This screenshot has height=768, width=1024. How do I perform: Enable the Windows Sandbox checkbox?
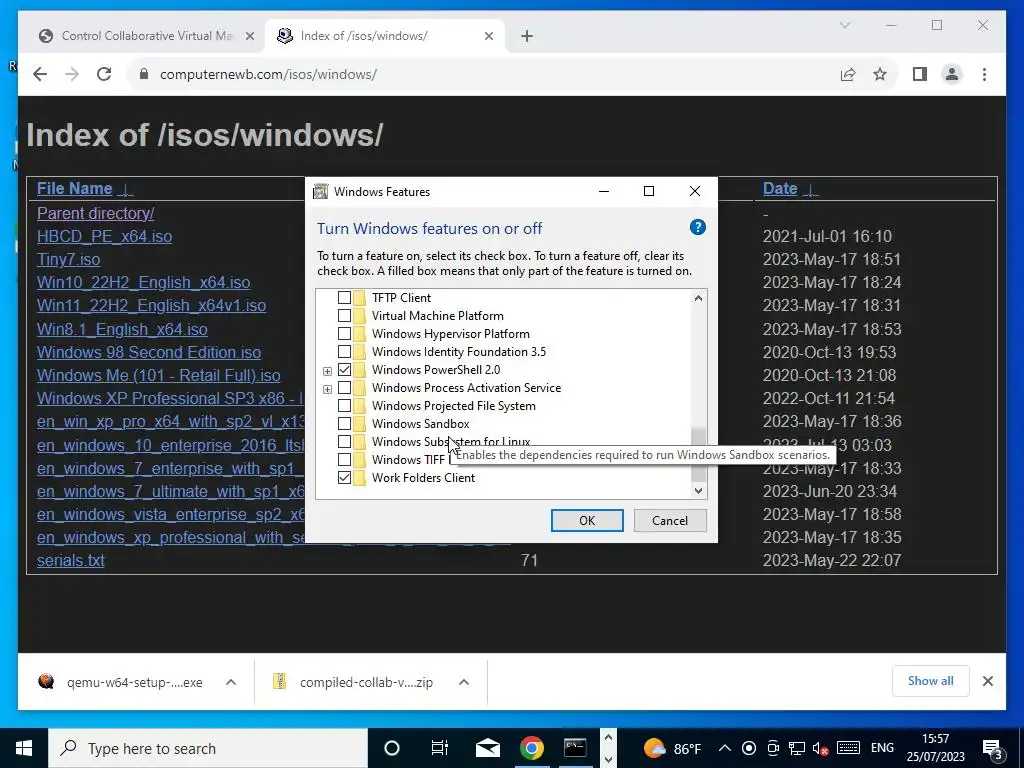(344, 424)
